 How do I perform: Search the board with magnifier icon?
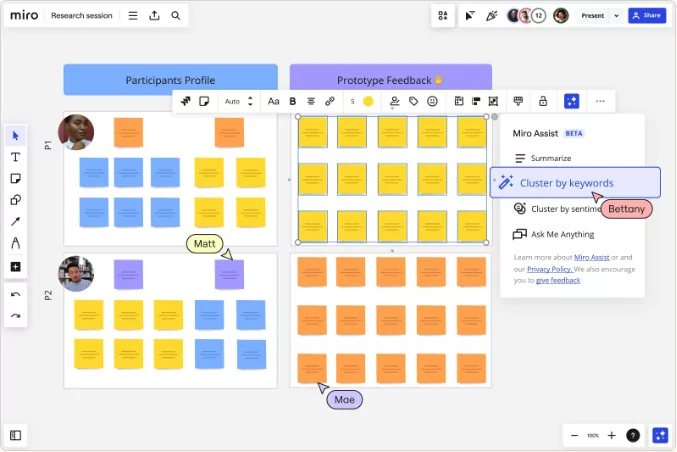(176, 16)
